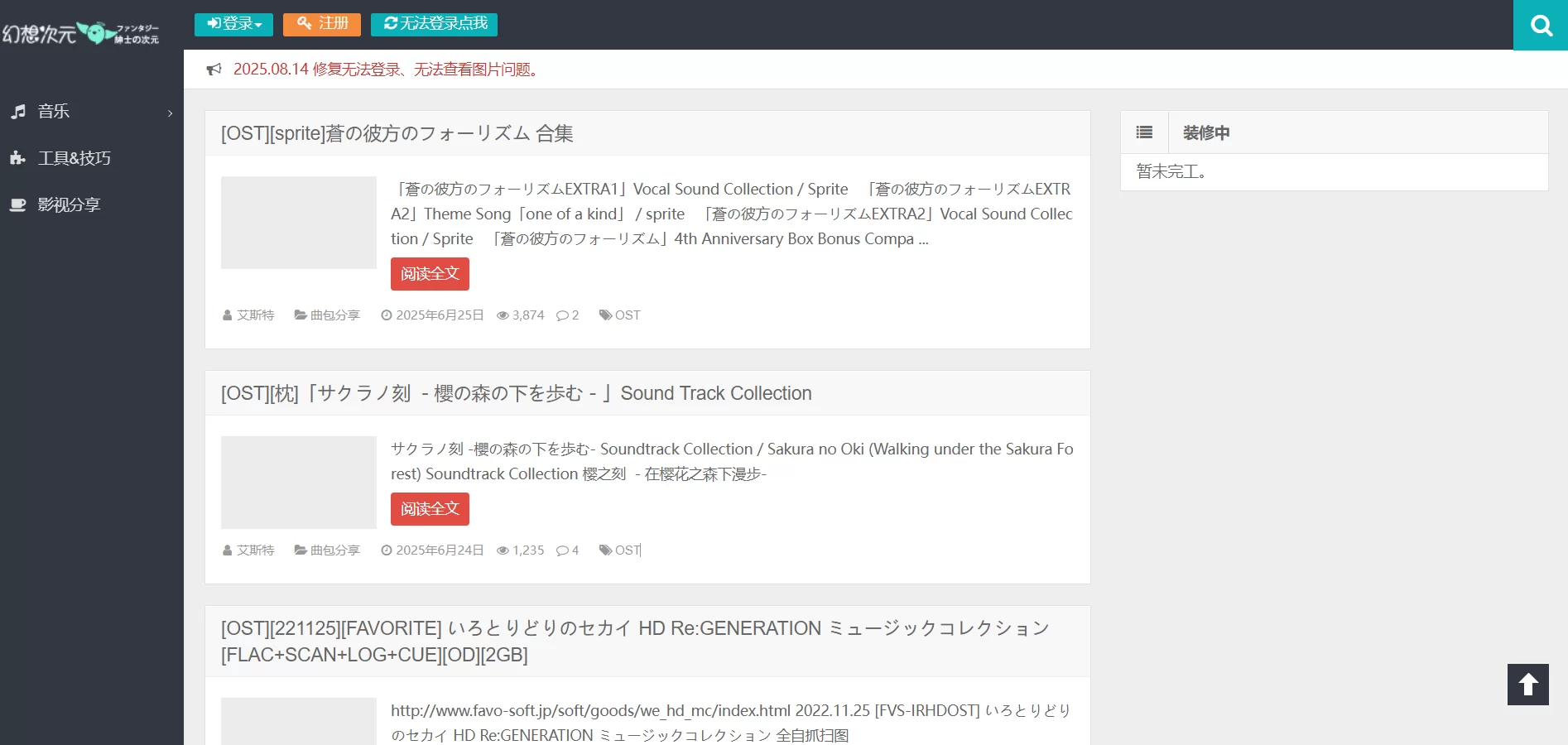Click the first post's thumbnail image
The height and width of the screenshot is (745, 1568).
coord(299,223)
